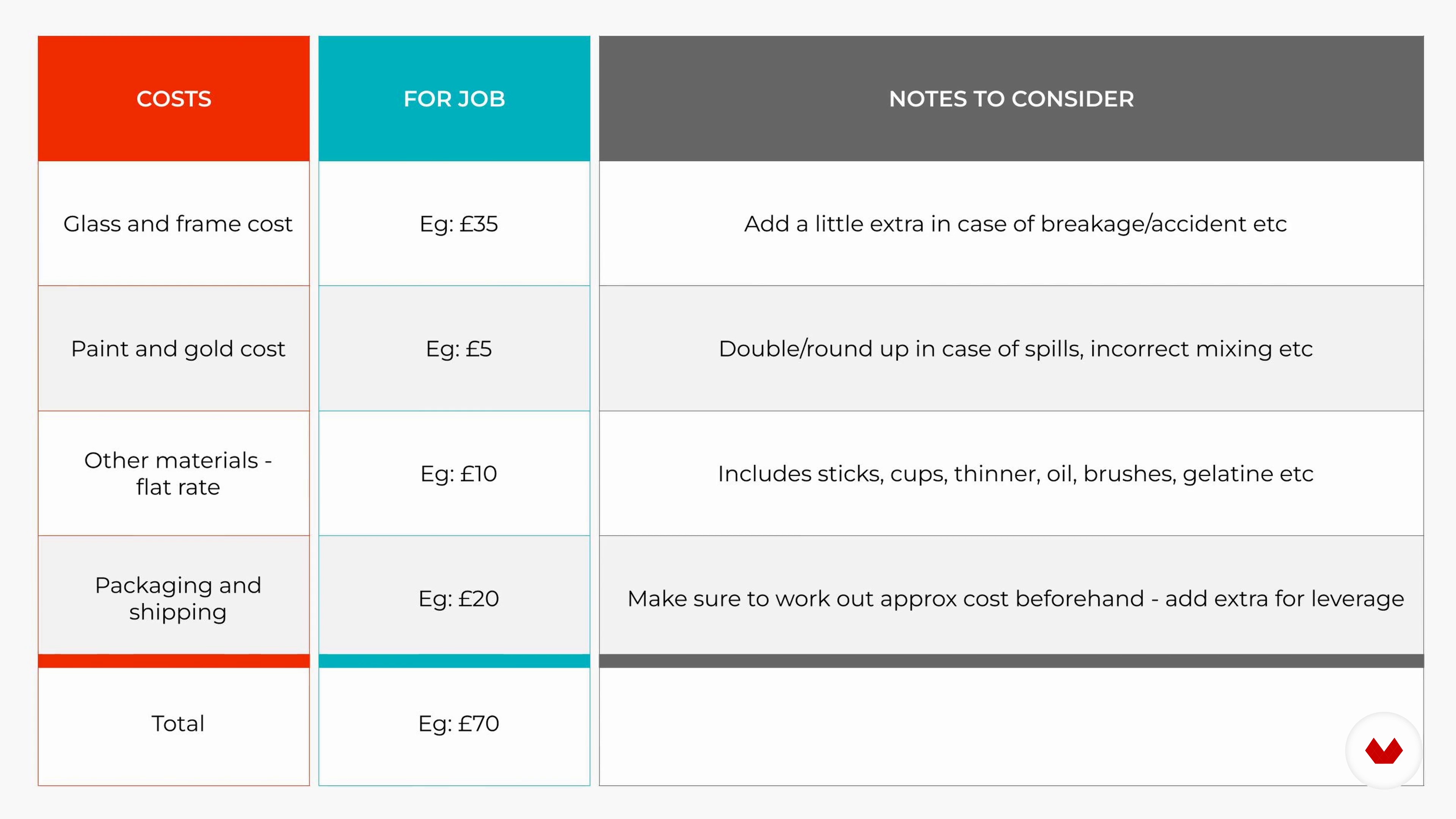
Task: Click the Eg: £20 value
Action: (x=458, y=599)
